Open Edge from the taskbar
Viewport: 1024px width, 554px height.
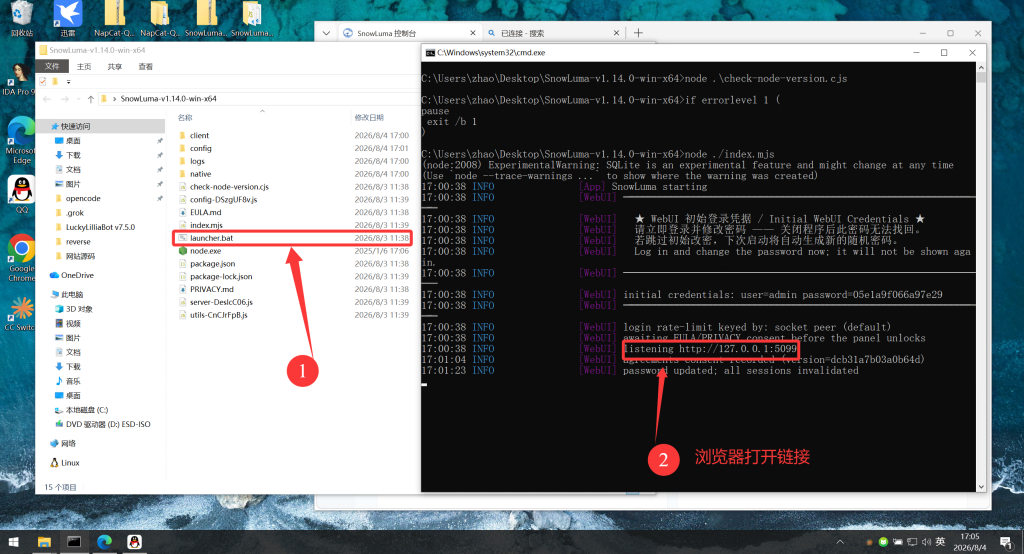pos(104,542)
